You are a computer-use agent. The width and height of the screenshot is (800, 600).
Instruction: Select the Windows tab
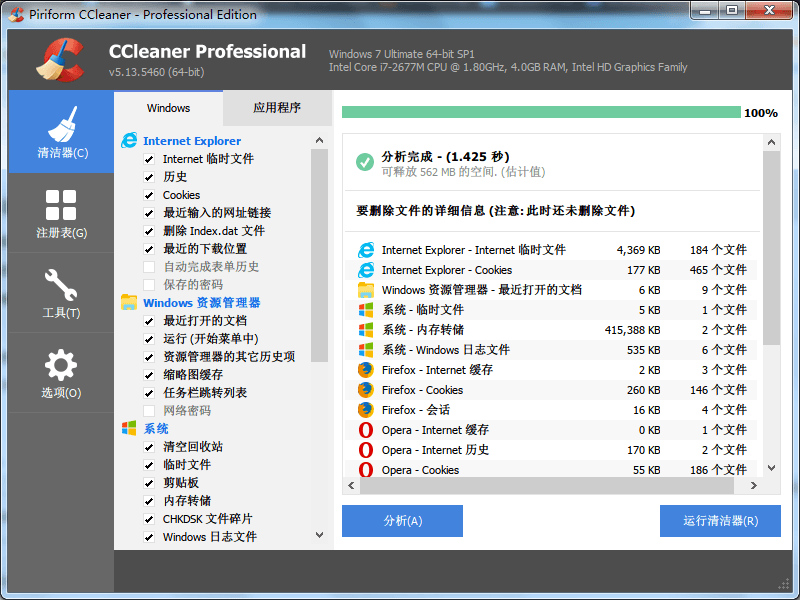(168, 107)
